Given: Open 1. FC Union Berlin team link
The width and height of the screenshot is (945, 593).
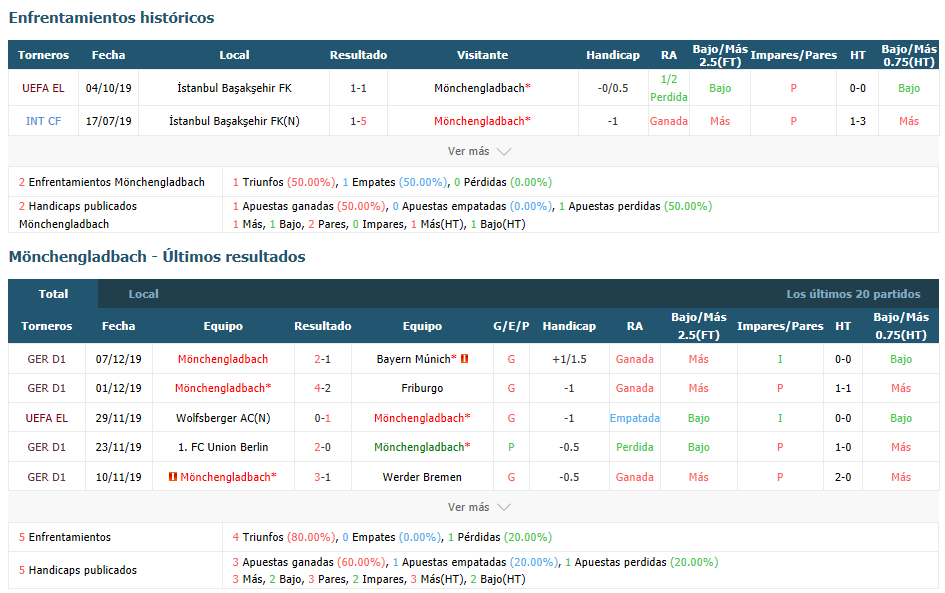Looking at the screenshot, I should point(223,447).
